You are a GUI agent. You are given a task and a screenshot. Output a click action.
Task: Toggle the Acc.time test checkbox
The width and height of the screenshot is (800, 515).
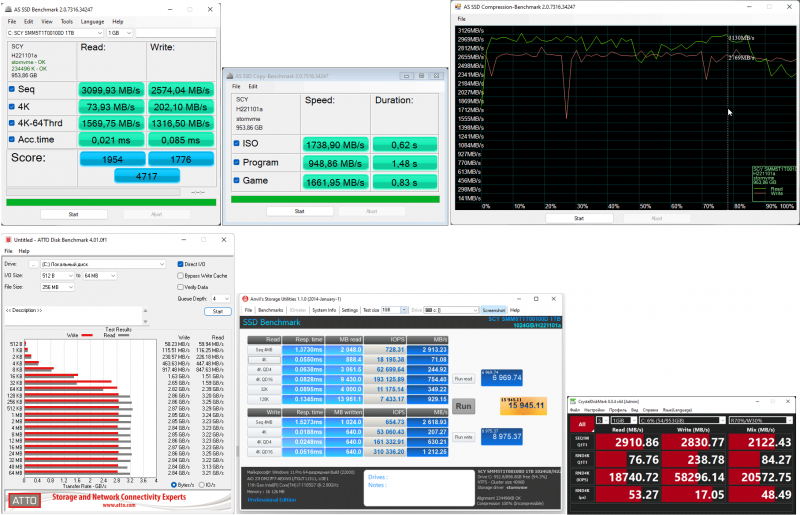click(x=12, y=139)
